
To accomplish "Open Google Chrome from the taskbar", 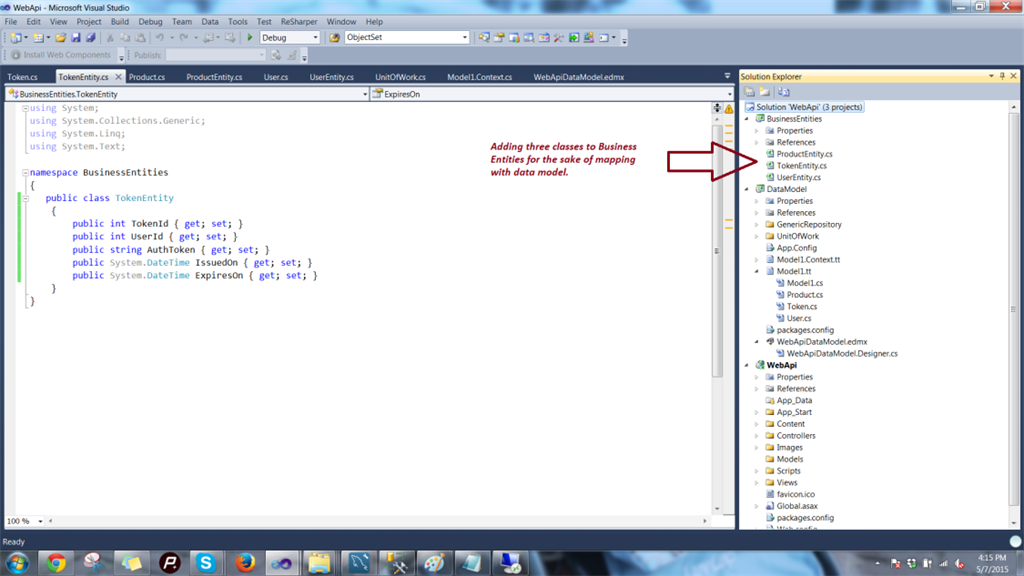I will (55, 562).
